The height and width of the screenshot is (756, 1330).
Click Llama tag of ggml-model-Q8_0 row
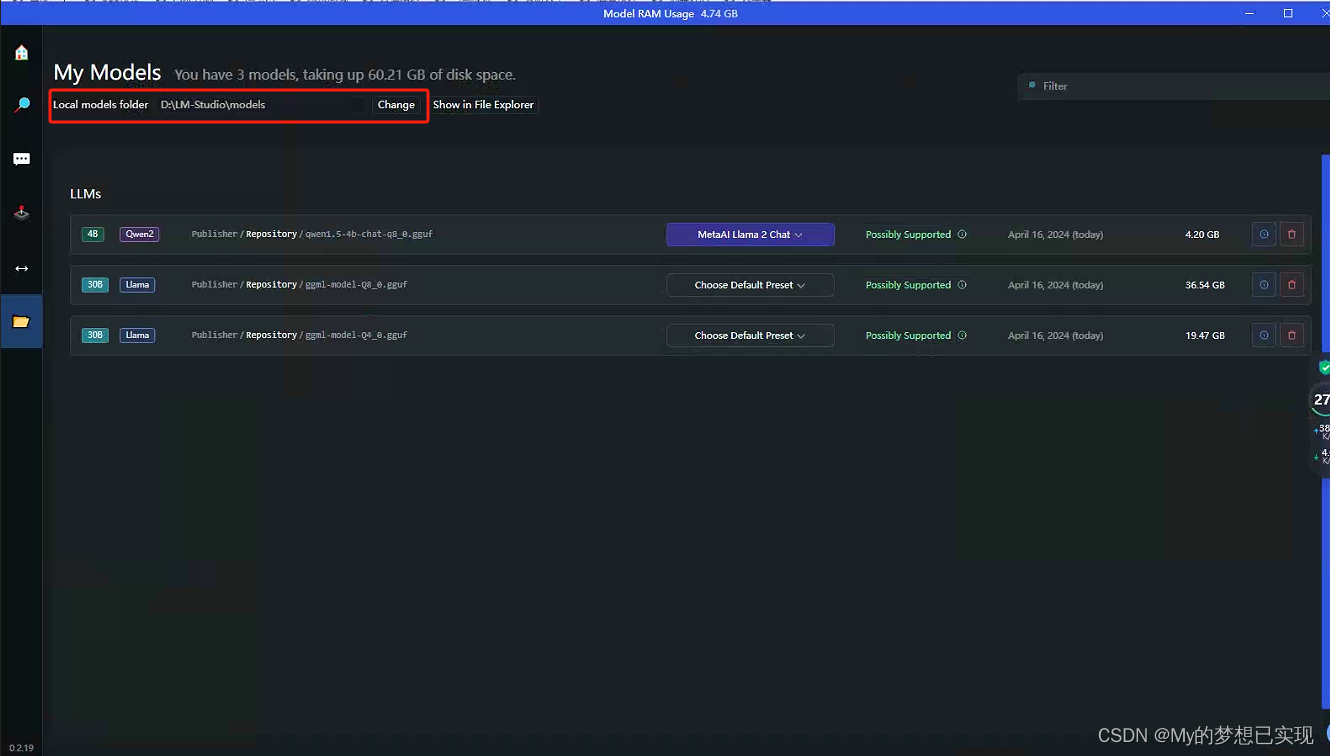pyautogui.click(x=137, y=285)
